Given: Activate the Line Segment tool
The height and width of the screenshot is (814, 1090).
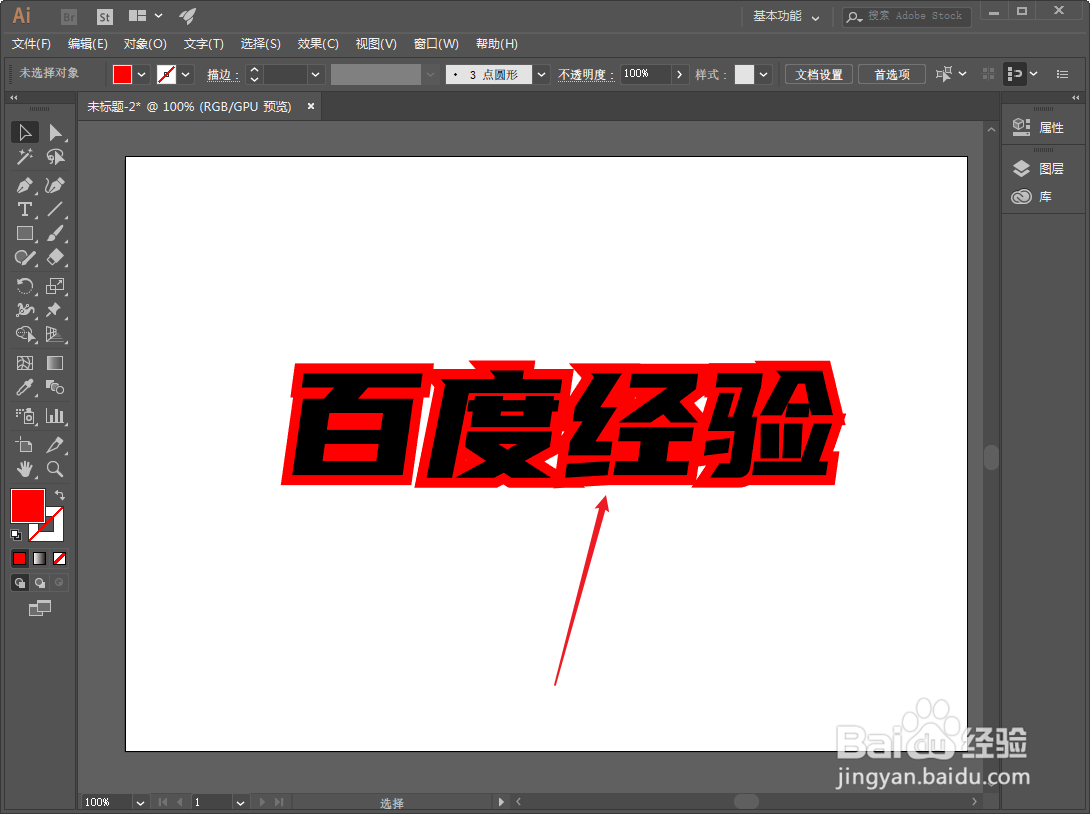Looking at the screenshot, I should pos(55,209).
